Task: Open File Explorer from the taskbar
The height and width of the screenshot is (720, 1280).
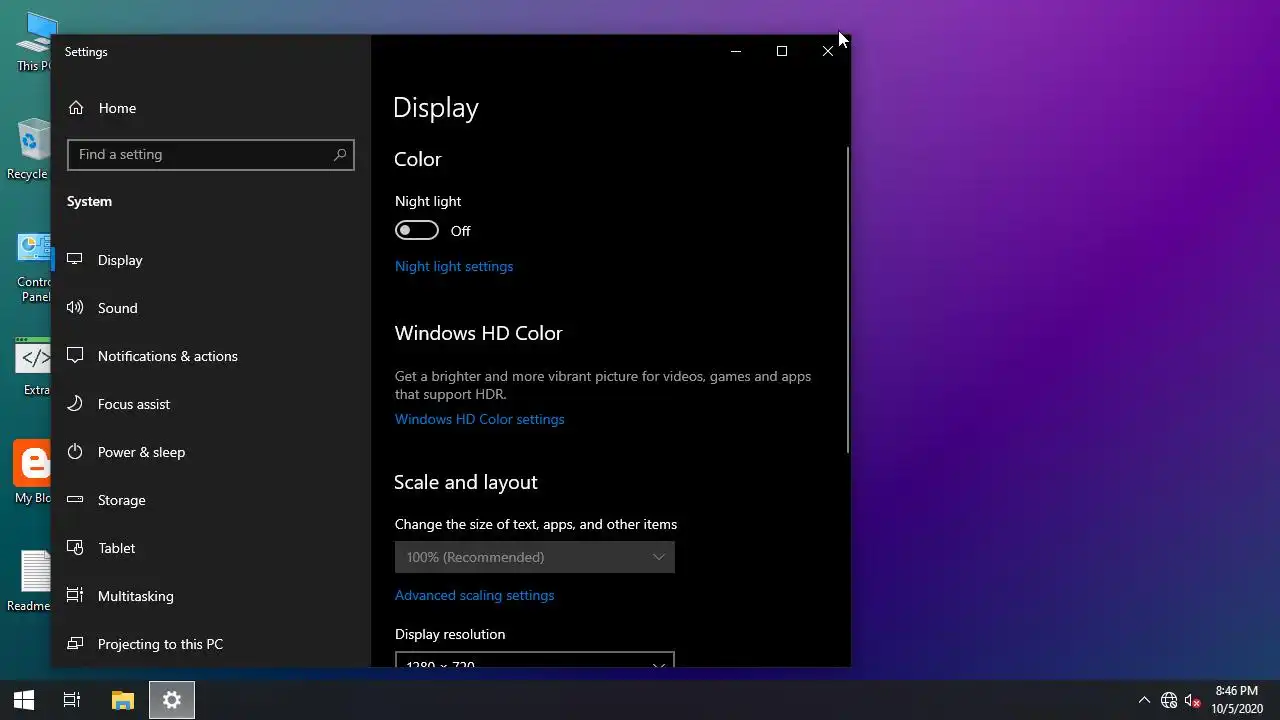Action: click(122, 700)
